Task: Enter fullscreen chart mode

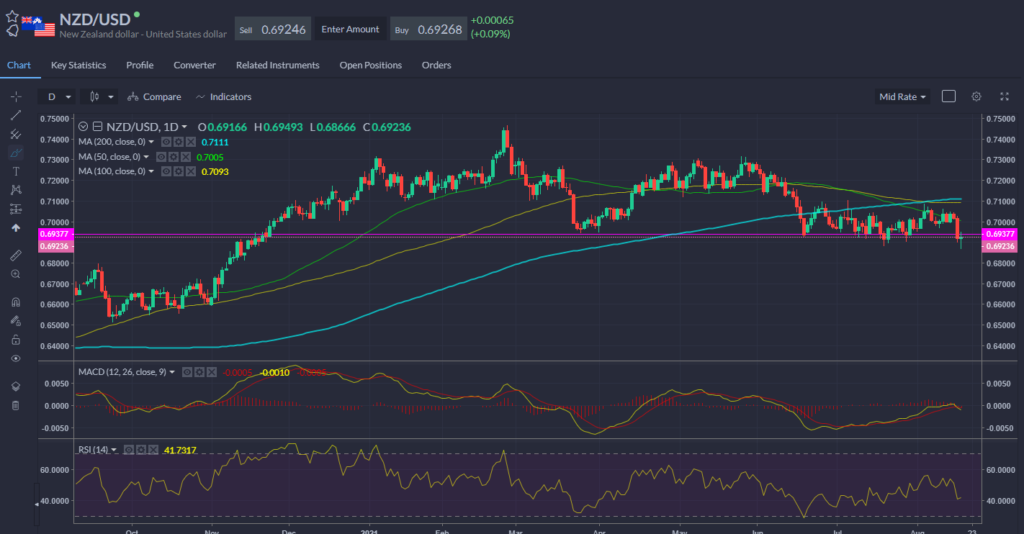Action: click(1004, 97)
